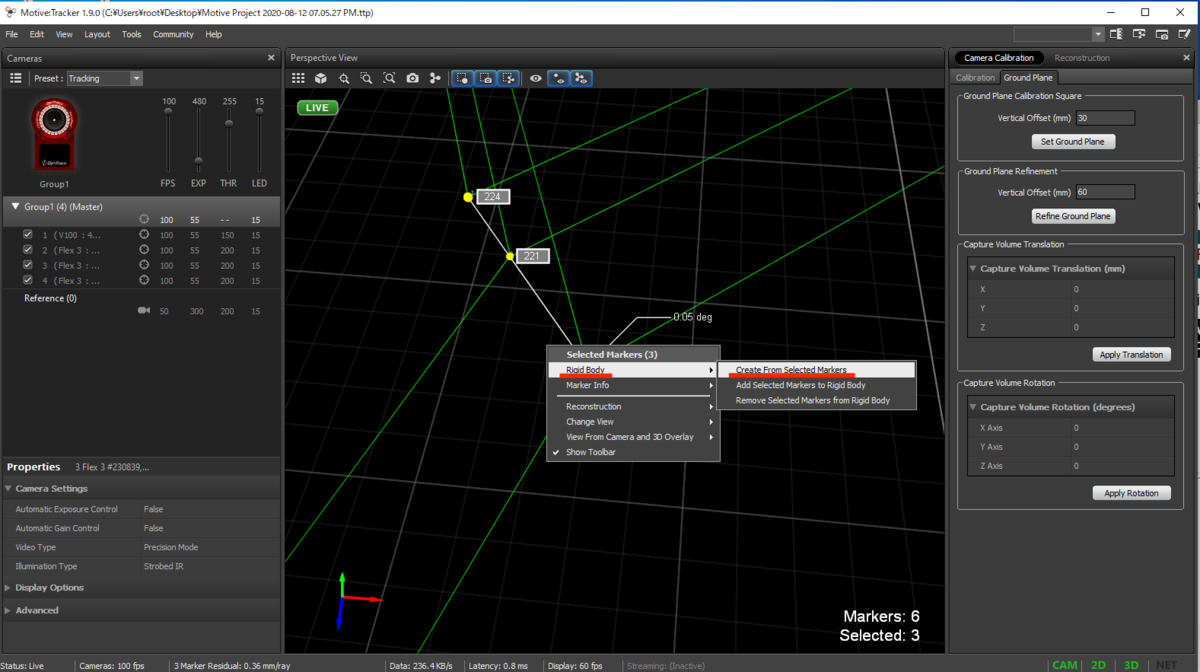
Task: Toggle the eye visibility icon in viewport toolbar
Action: point(536,78)
